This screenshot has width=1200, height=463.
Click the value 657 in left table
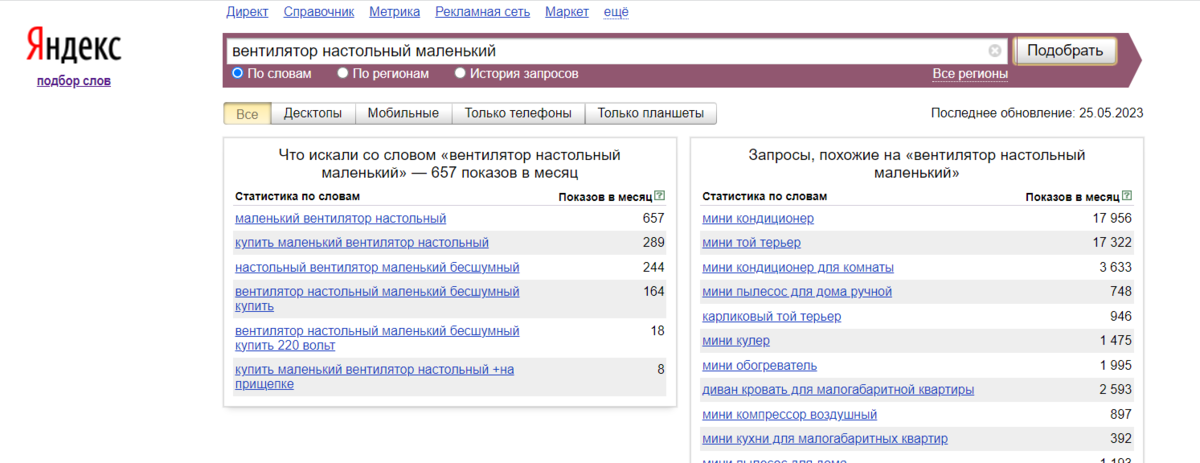point(653,218)
